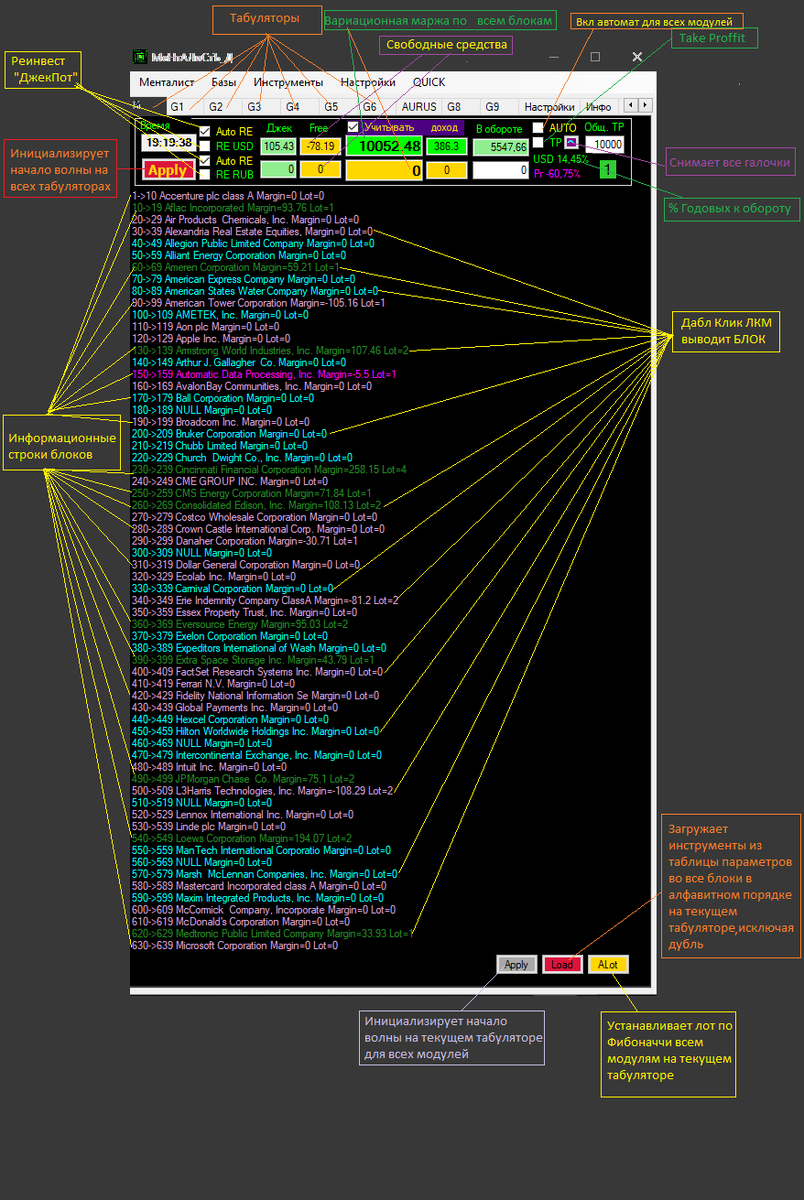The width and height of the screenshot is (804, 1200).
Task: Select row 230->239 Cincinnati Financial Corporation
Action: click(x=269, y=469)
